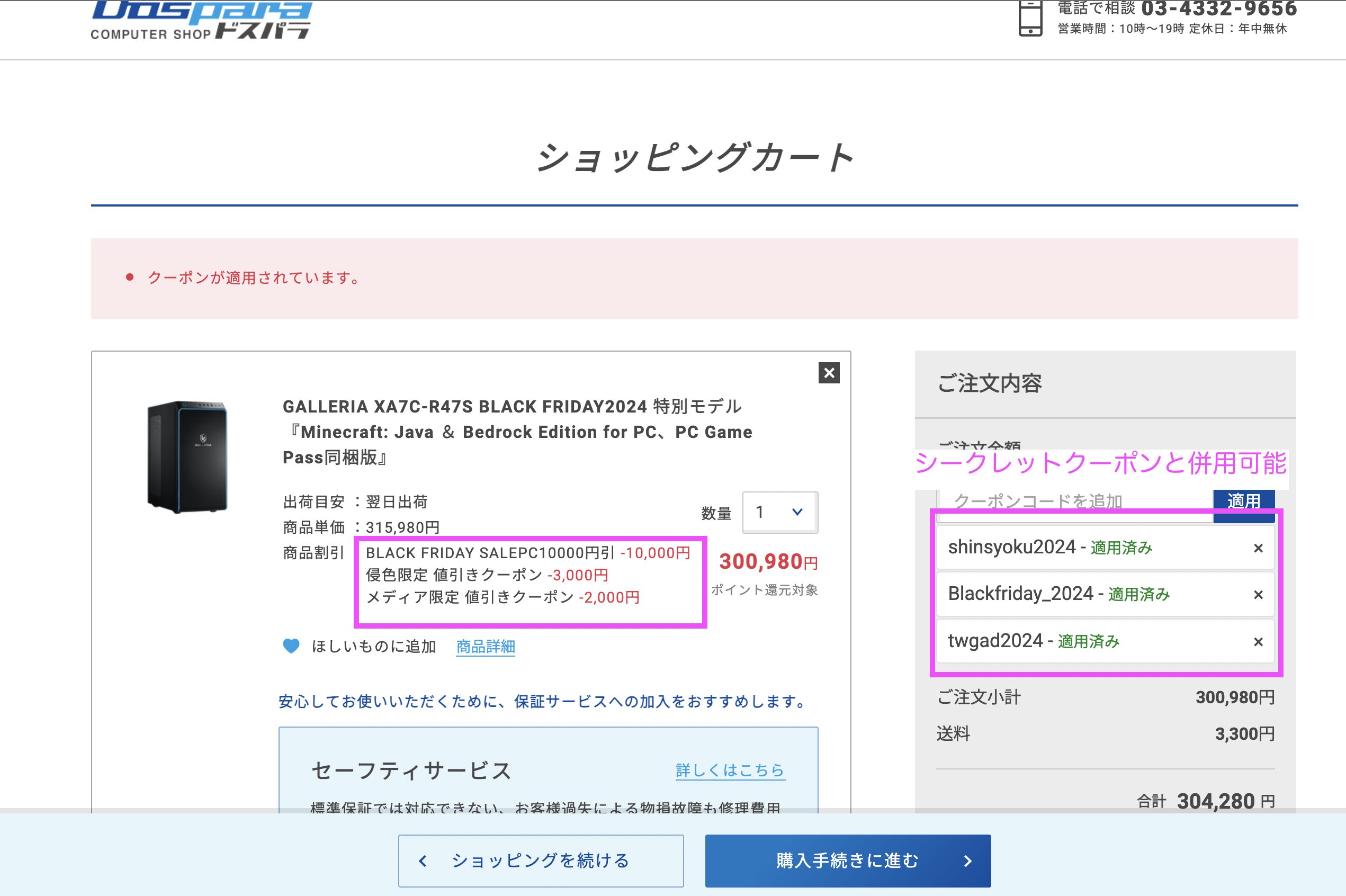
Task: Select the 合計 304,280 円 total
Action: 1206,801
